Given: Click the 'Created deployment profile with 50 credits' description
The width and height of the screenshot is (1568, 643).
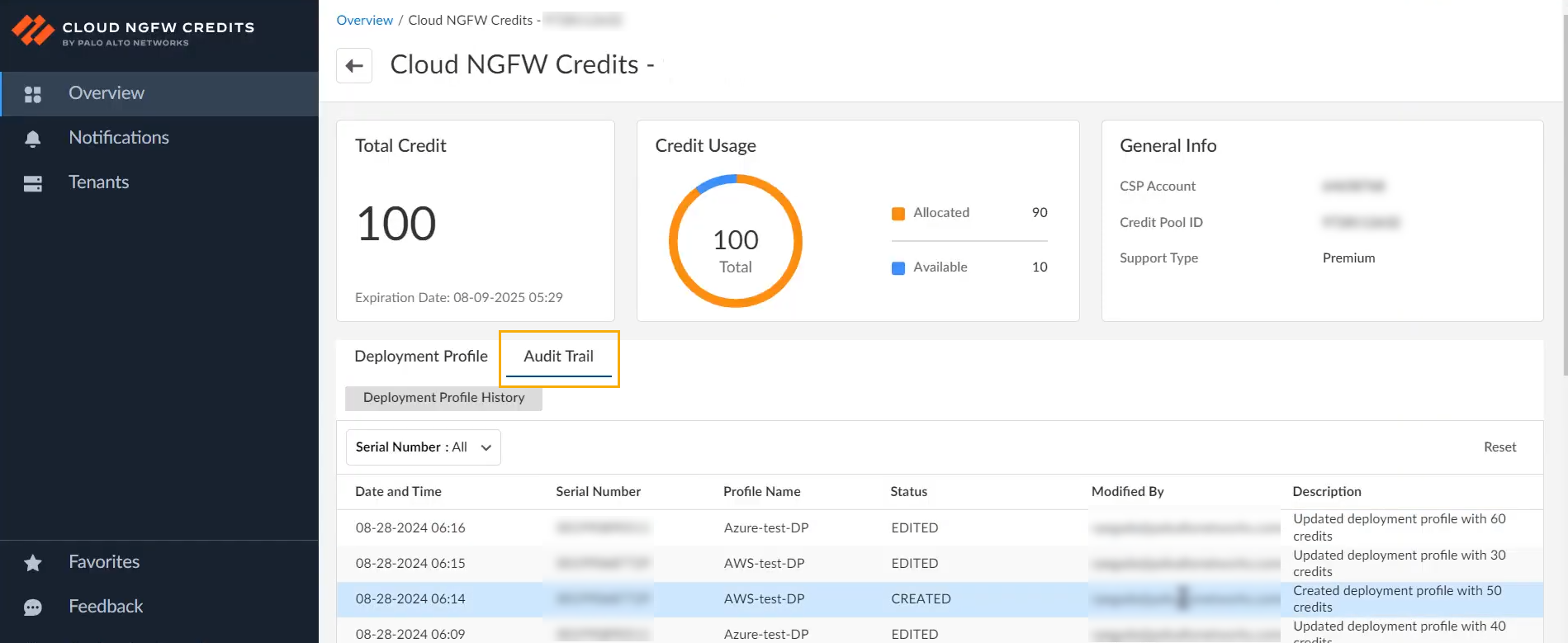Looking at the screenshot, I should click(1397, 599).
